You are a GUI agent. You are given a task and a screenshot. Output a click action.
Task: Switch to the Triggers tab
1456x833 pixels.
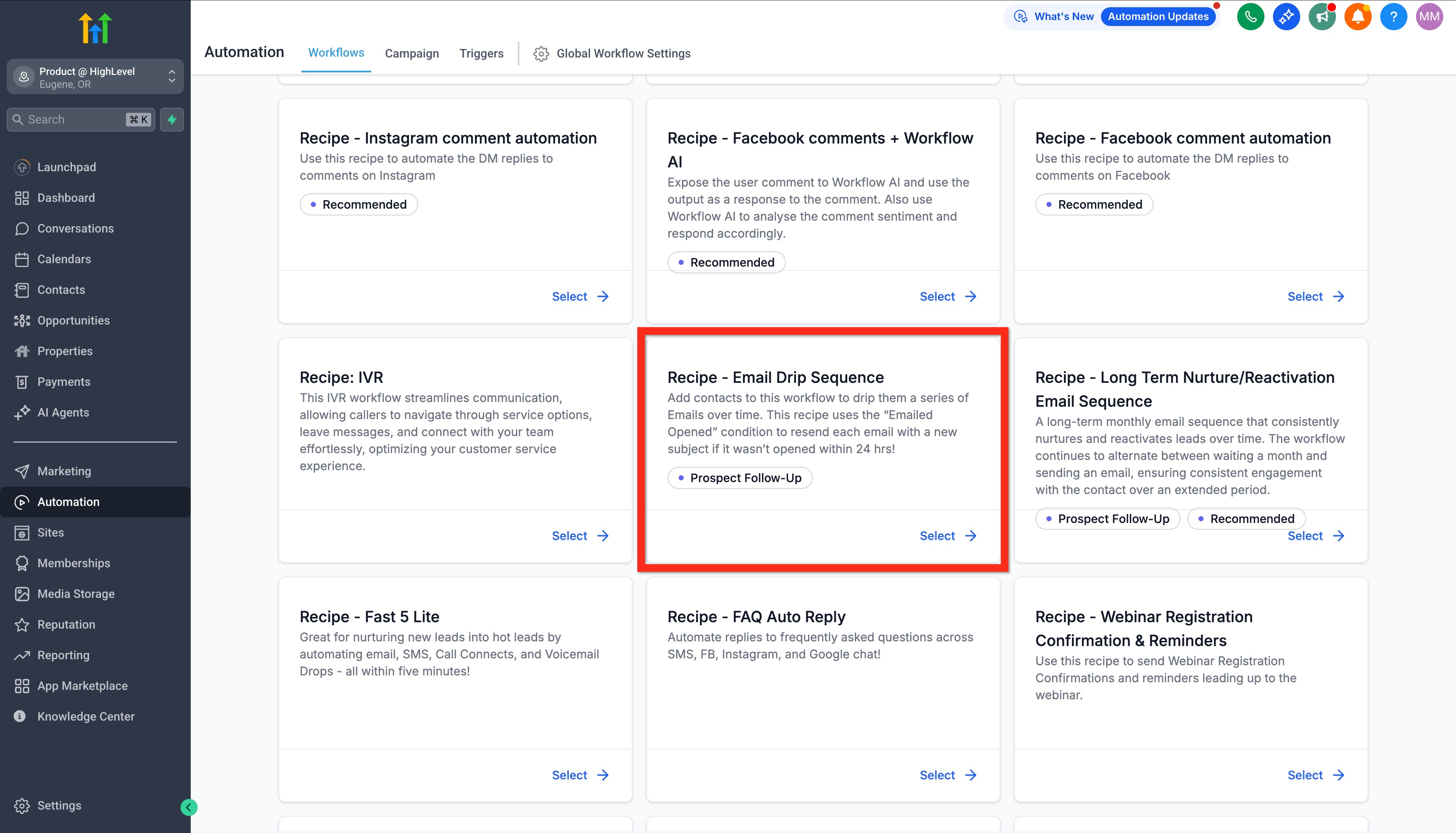tap(481, 53)
